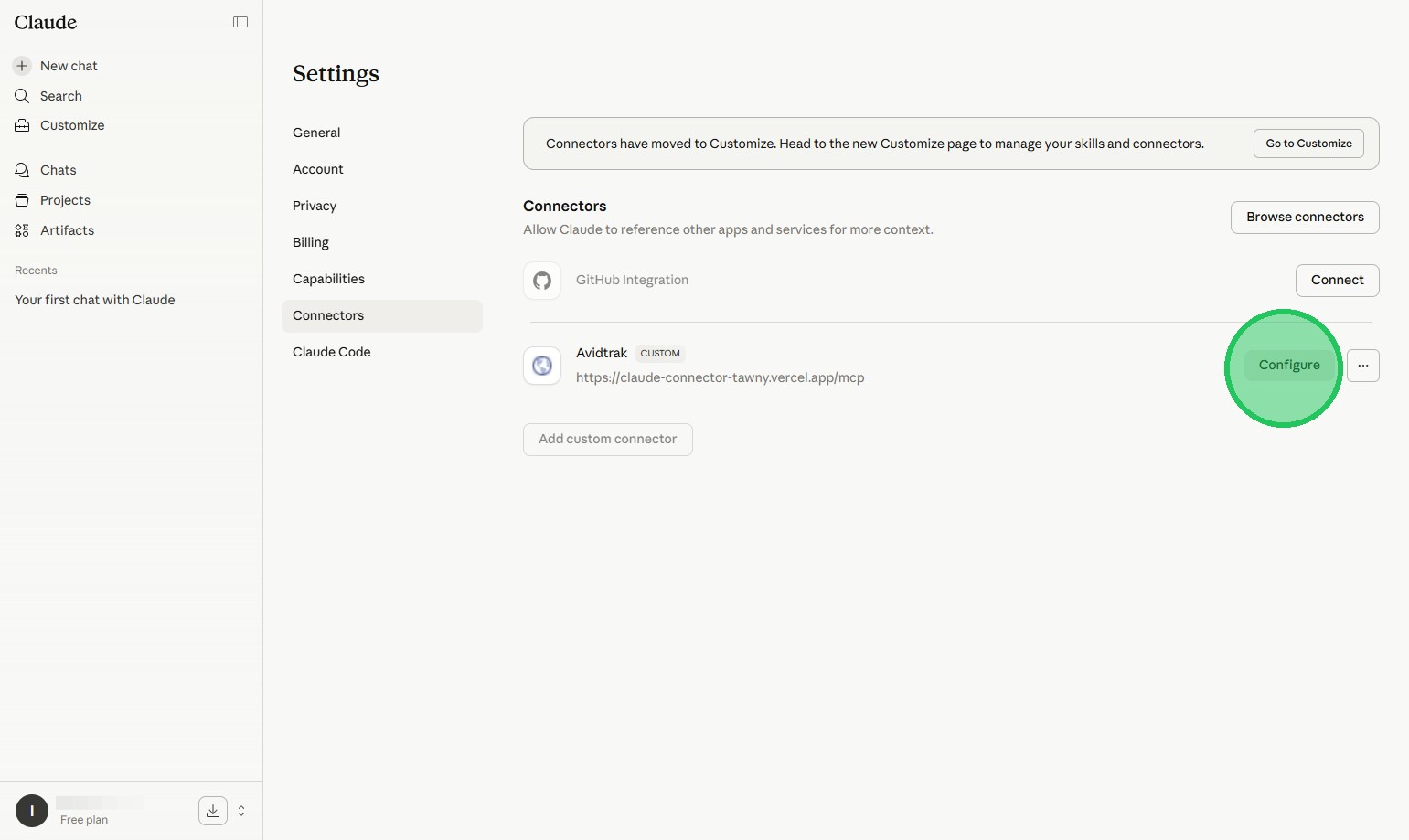Click the Projects folder icon
The height and width of the screenshot is (840, 1409).
pos(22,200)
